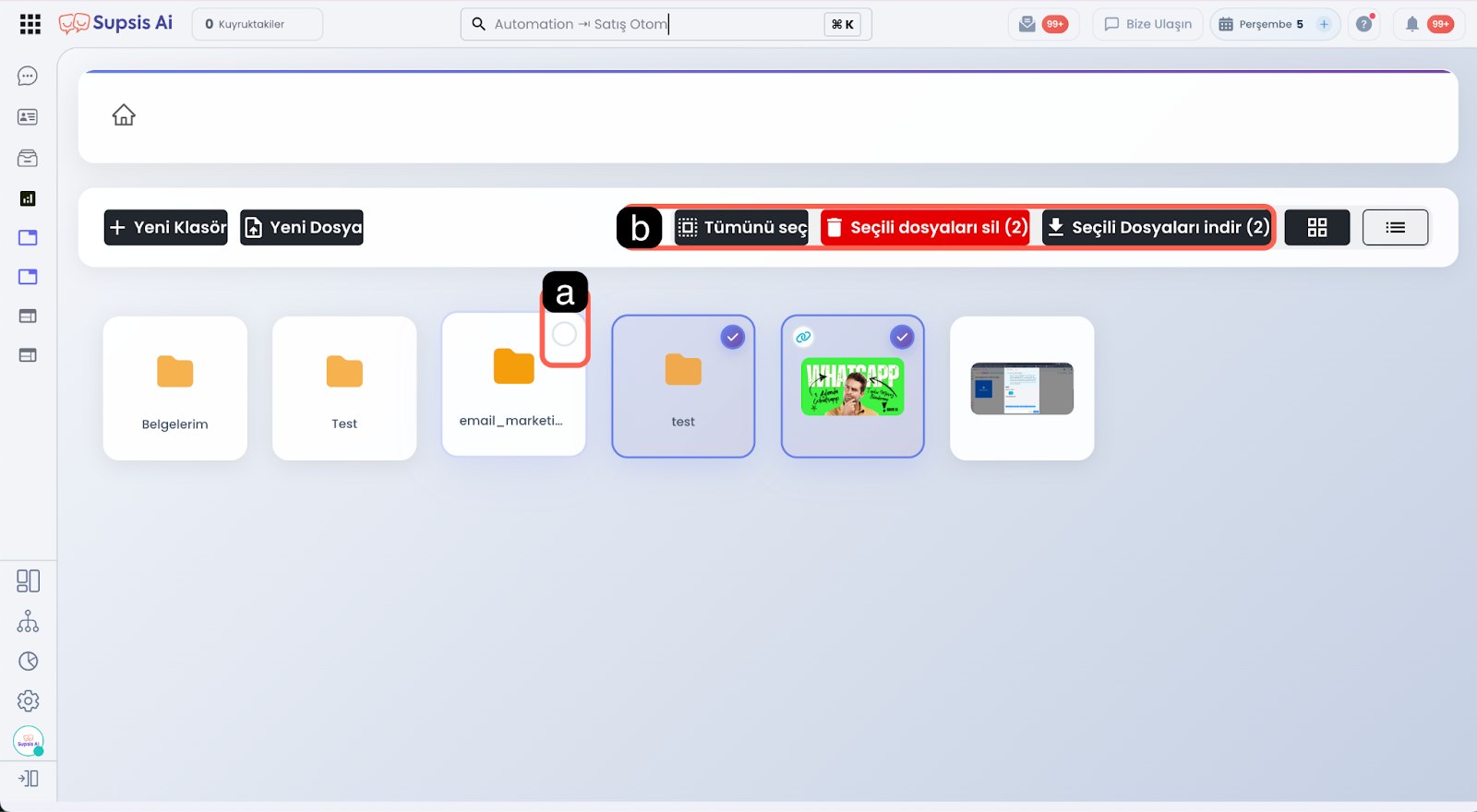Open the screenshot thumbnail file
The width and height of the screenshot is (1477, 812).
(1022, 388)
